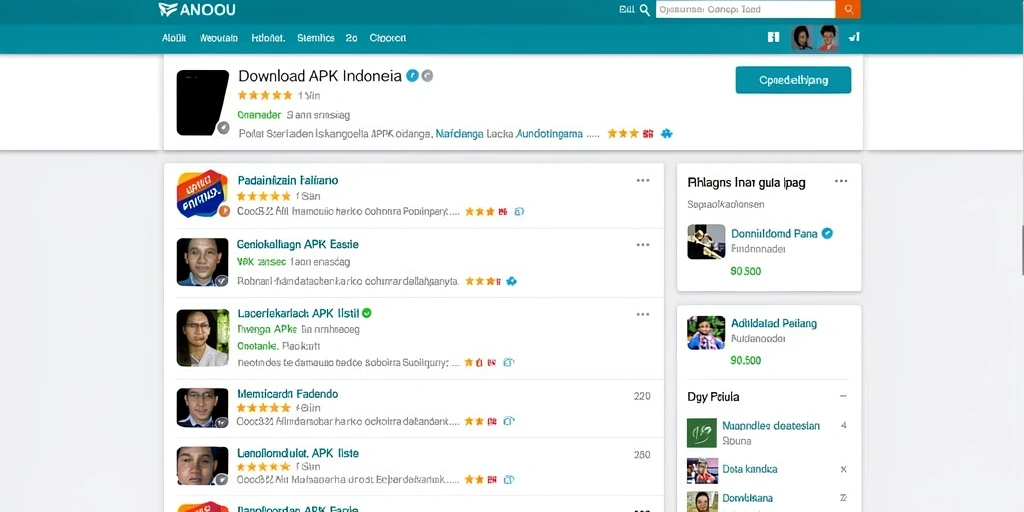Open Cenlokallagn APK Eastie avatar
Screen dimensions: 1024x512
click(202, 262)
